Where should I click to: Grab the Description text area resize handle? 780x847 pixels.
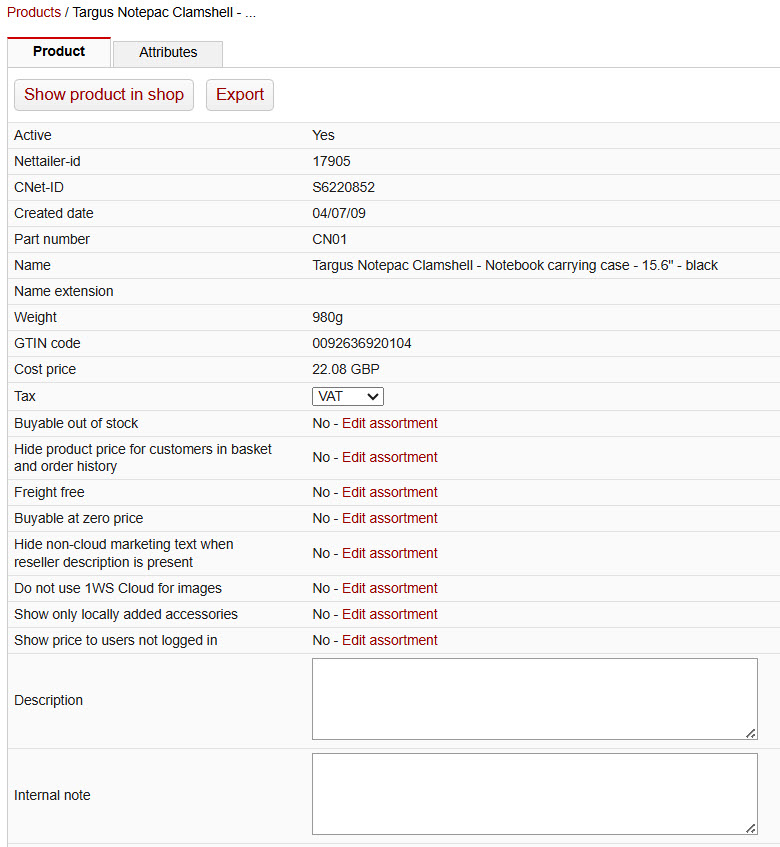751,734
